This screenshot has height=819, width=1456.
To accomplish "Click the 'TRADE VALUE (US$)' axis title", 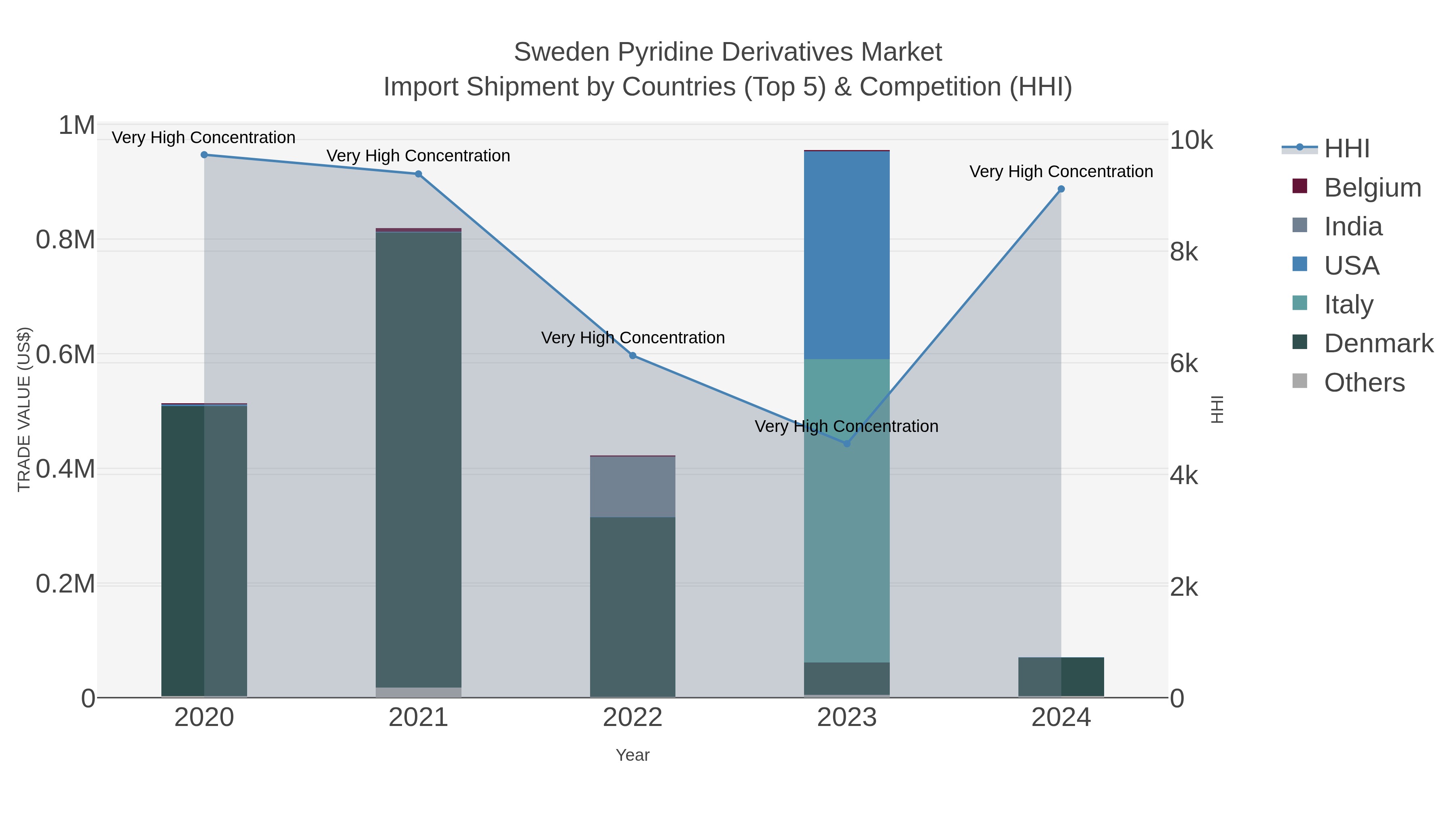I will 24,409.
